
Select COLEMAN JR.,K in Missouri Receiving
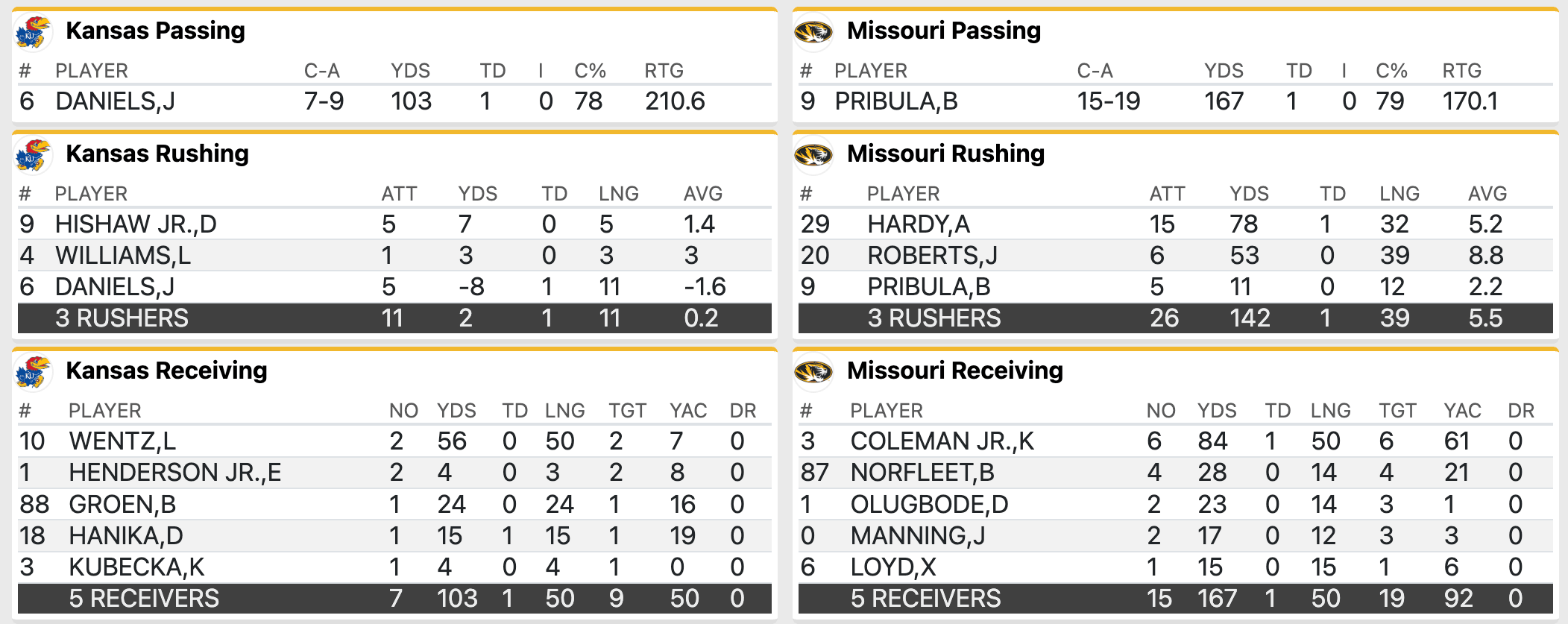(942, 441)
